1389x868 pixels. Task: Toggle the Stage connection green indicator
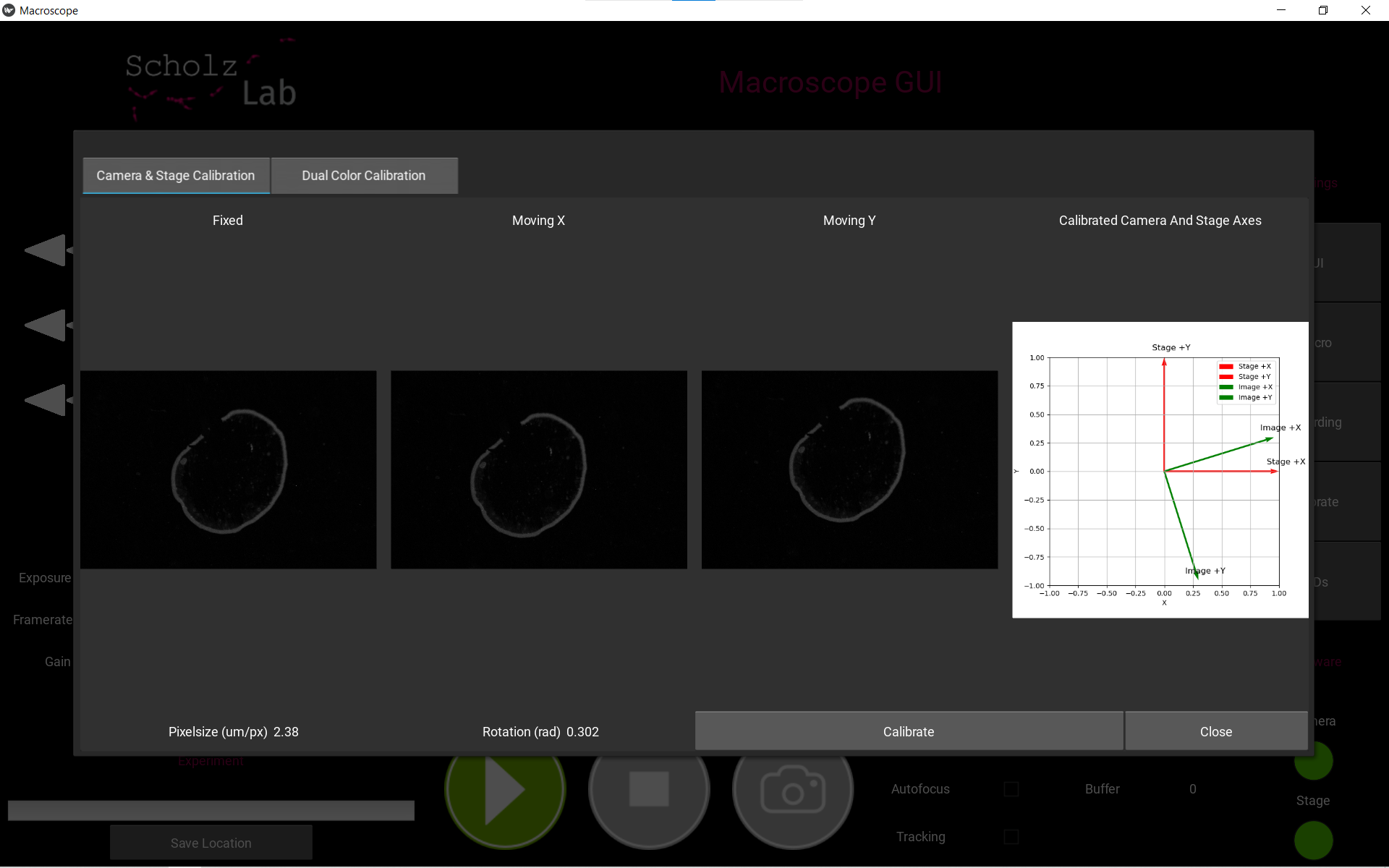pyautogui.click(x=1313, y=840)
